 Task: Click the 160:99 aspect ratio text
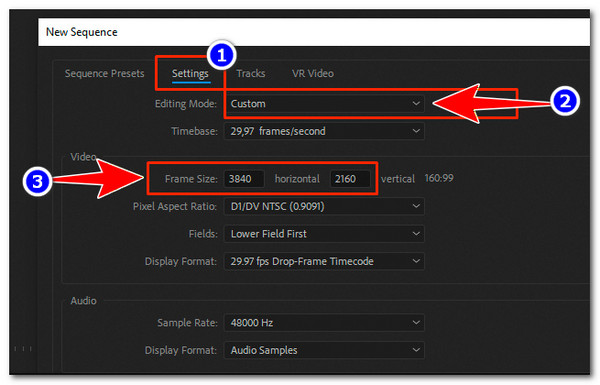click(439, 178)
